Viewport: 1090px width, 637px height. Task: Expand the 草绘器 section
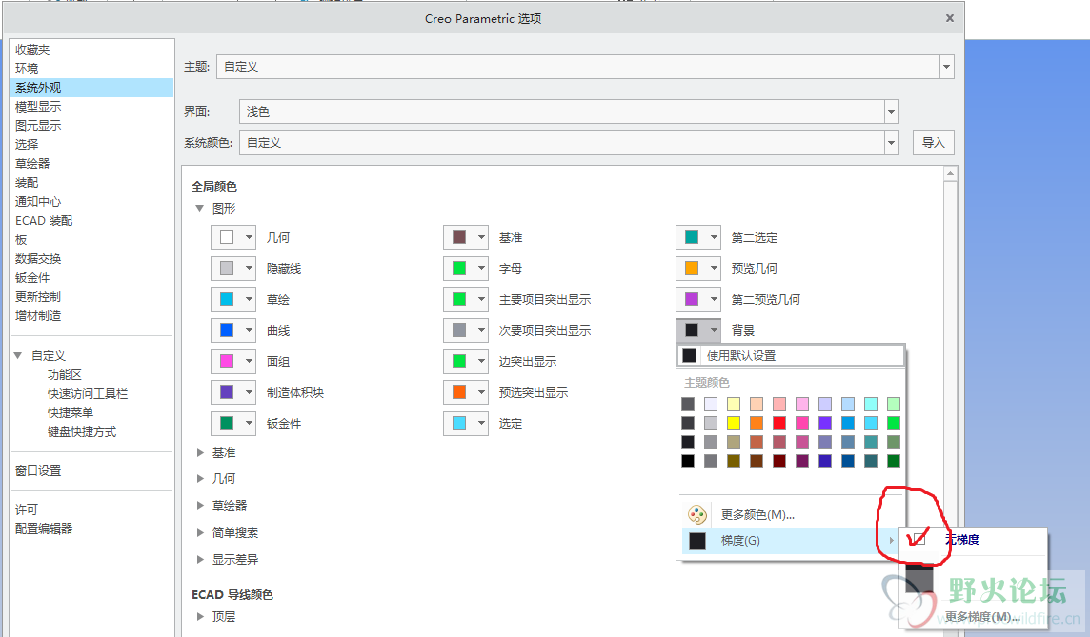click(200, 506)
